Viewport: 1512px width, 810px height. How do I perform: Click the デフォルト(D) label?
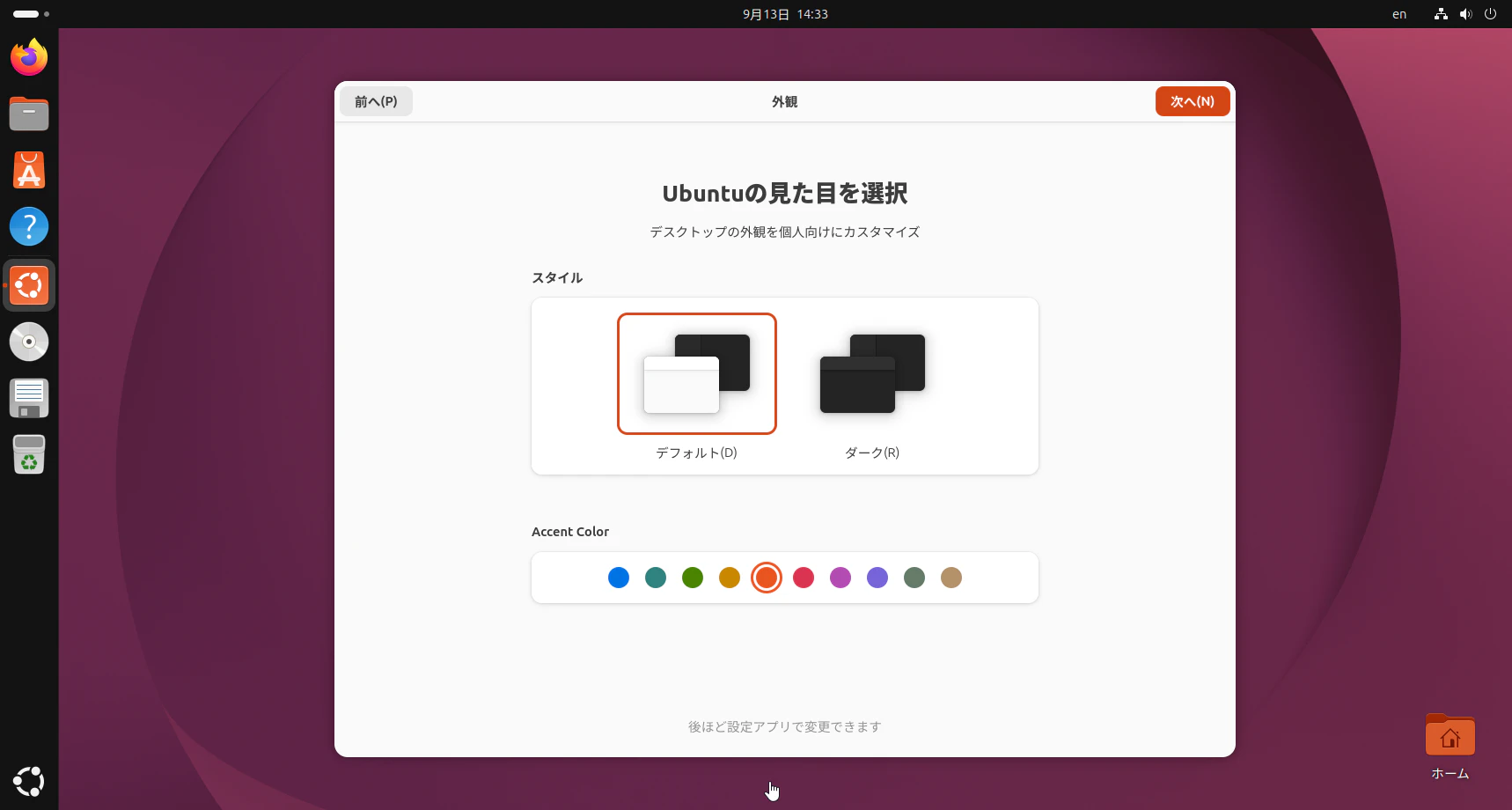coord(696,453)
